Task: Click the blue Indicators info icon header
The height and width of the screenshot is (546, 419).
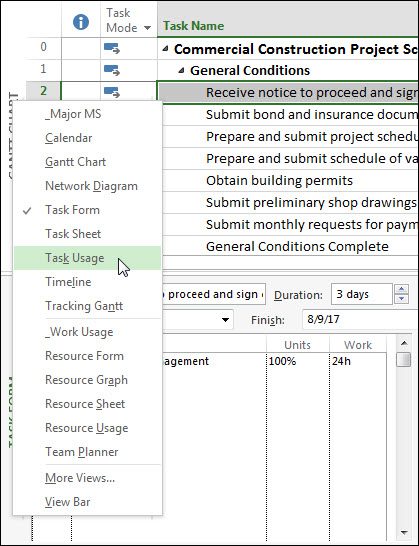Action: point(81,22)
